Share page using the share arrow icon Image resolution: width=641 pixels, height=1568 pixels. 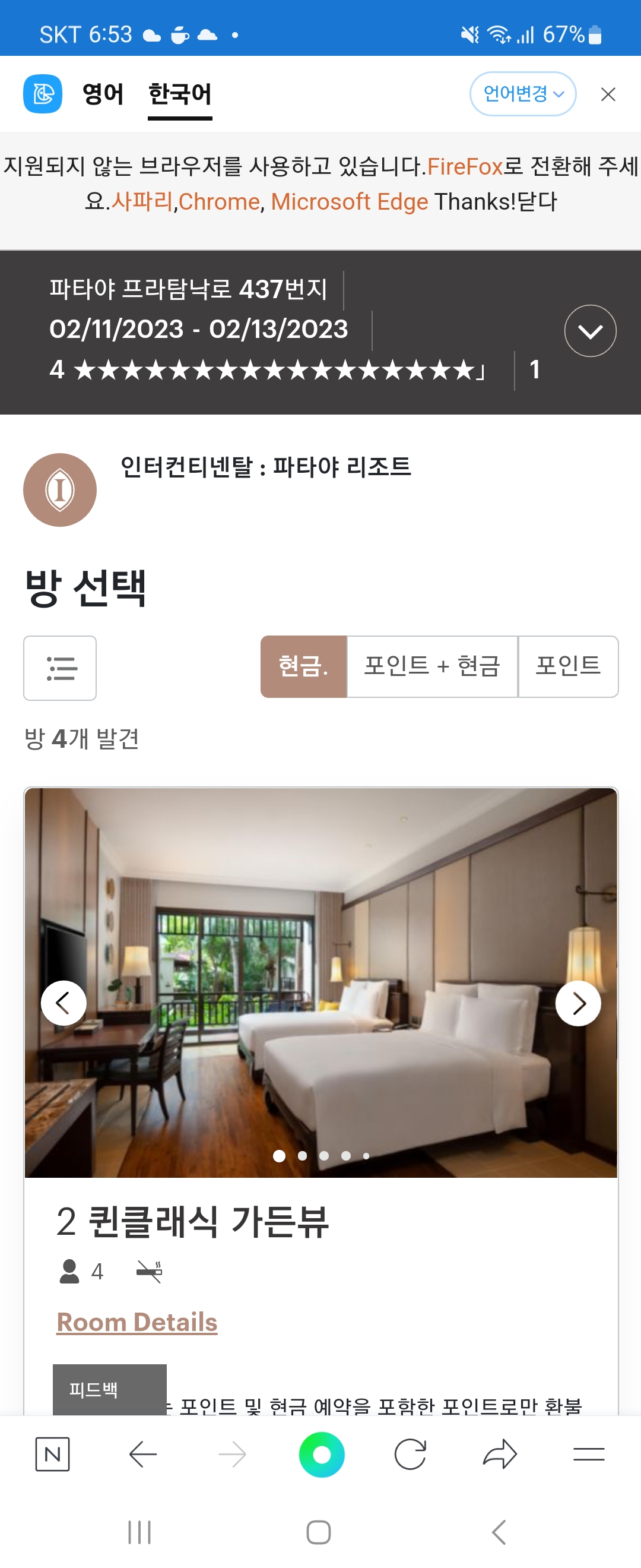point(500,1454)
